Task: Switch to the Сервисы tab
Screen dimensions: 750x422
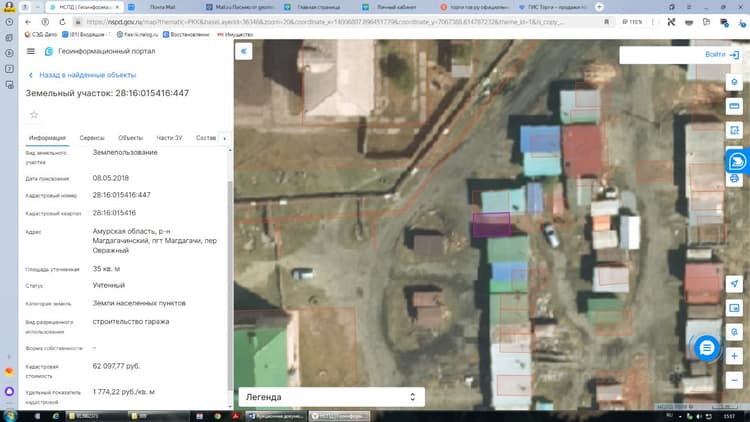Action: click(92, 138)
